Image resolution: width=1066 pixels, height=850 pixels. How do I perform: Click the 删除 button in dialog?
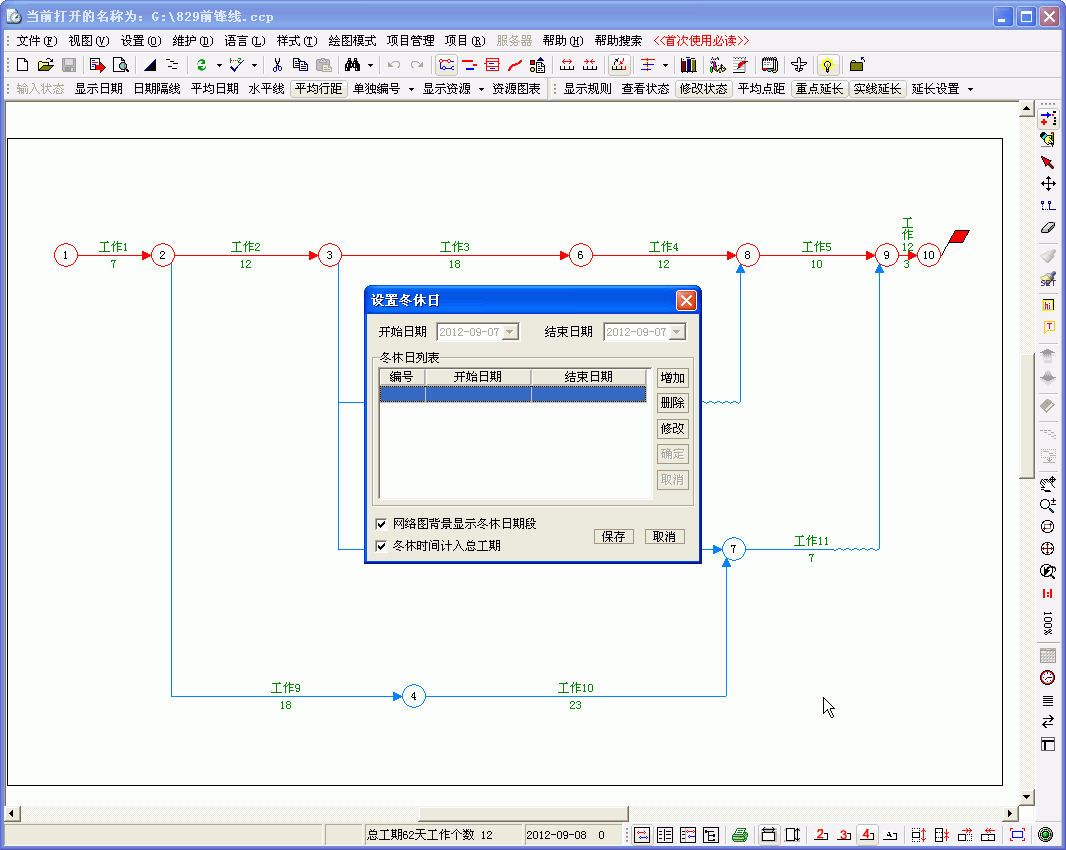point(672,403)
